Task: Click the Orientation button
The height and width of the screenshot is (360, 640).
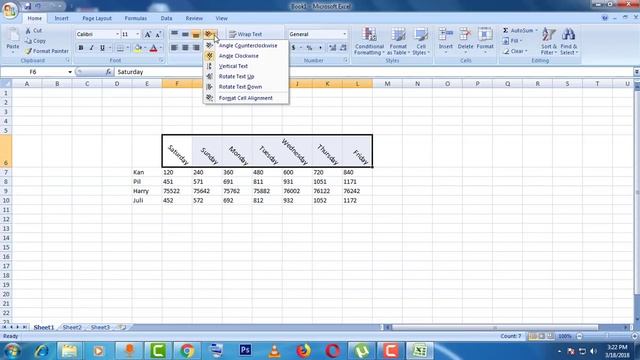Action: click(x=209, y=34)
